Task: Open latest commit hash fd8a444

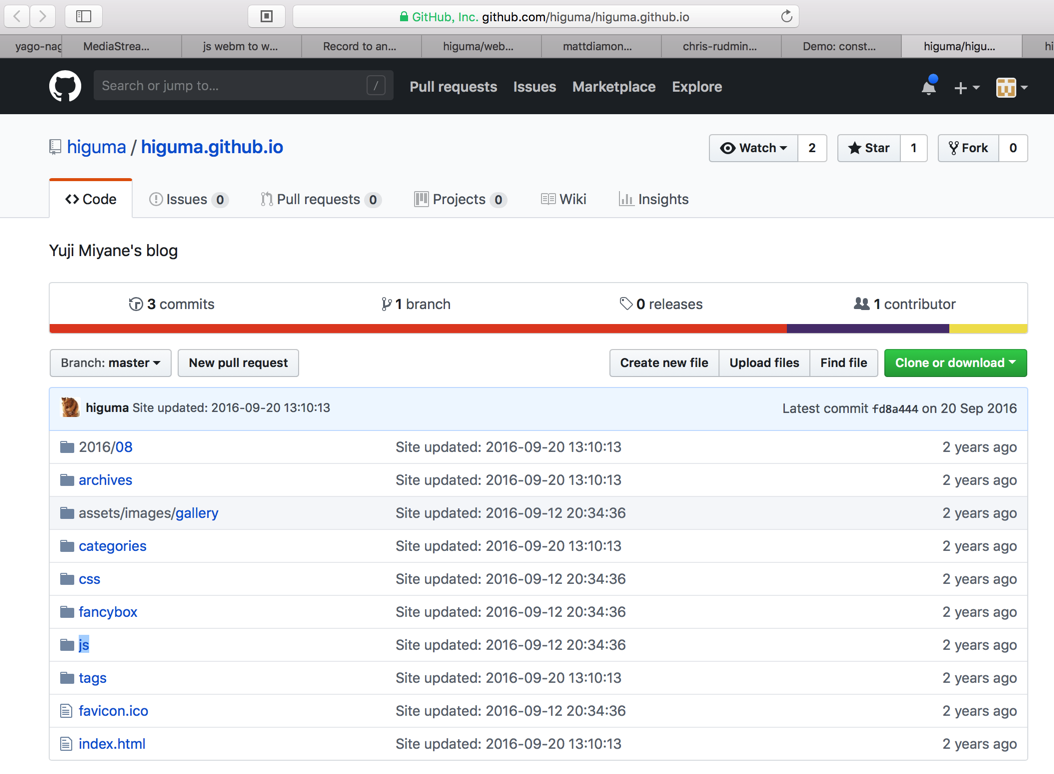Action: click(895, 409)
